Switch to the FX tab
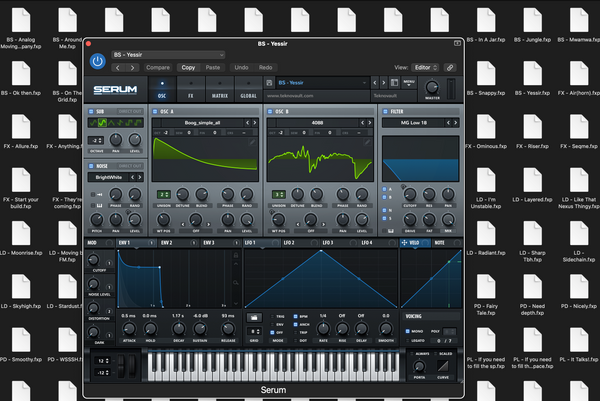 [191, 89]
